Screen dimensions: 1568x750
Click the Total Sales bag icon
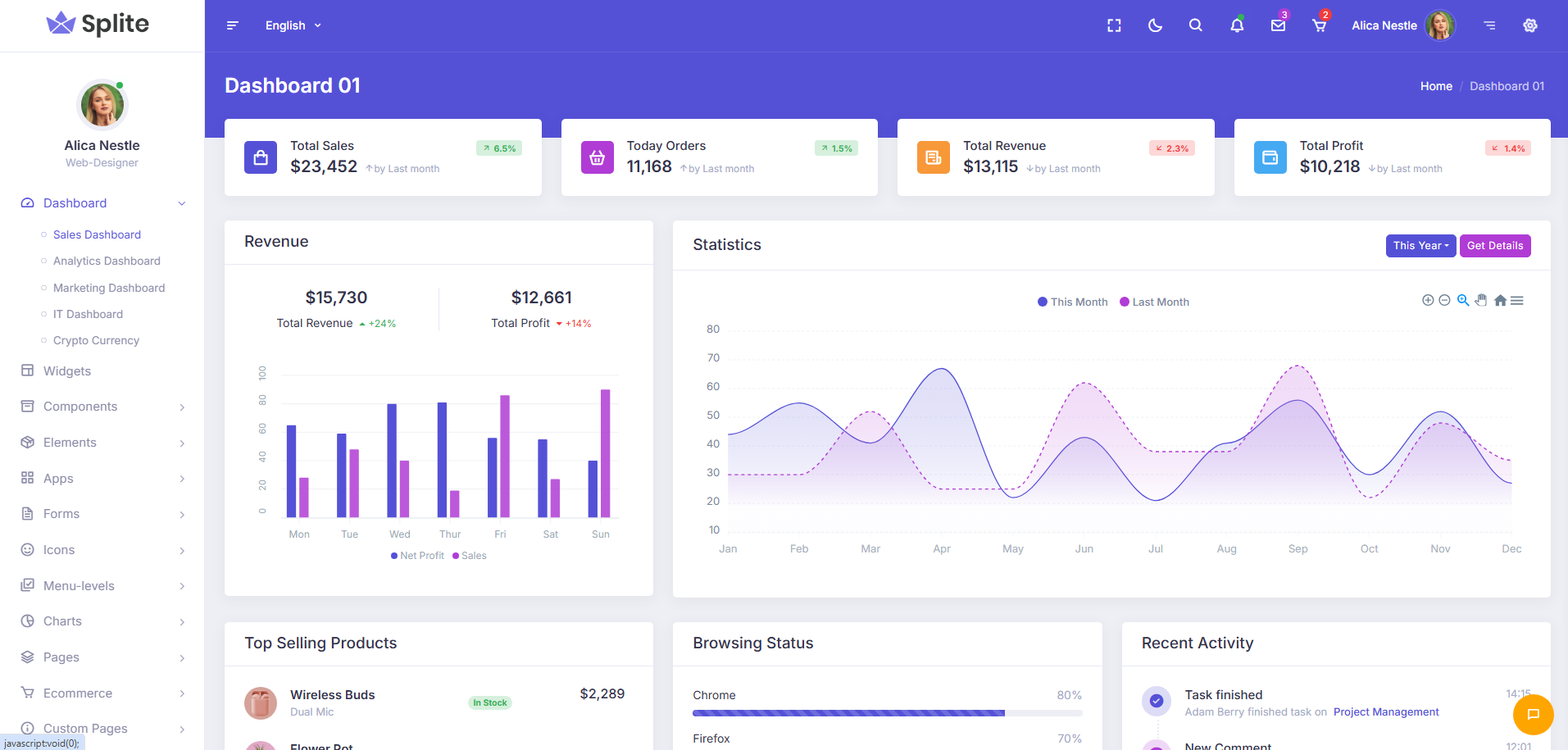(261, 157)
